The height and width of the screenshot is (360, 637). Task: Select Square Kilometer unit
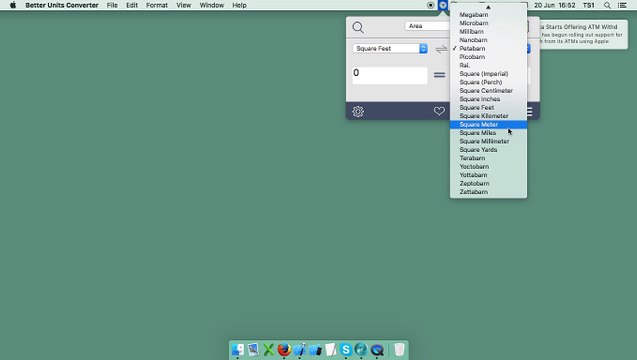coord(488,116)
